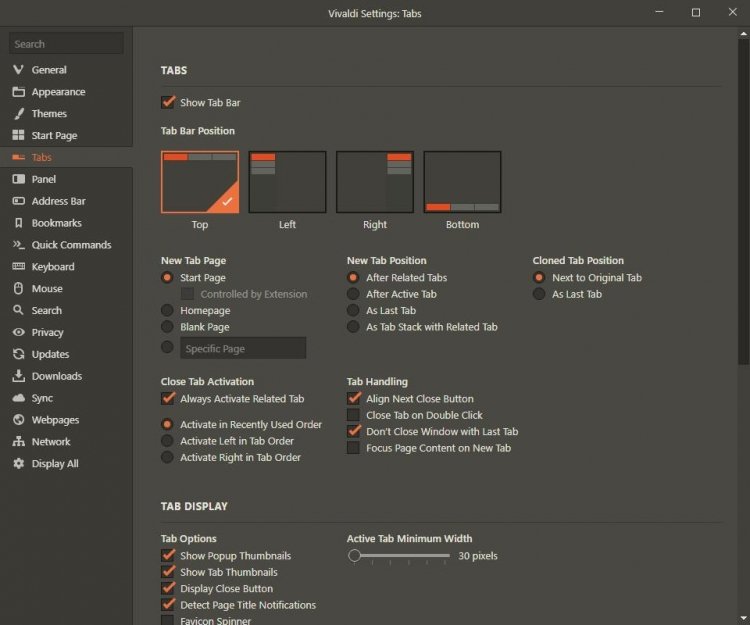
Task: Click the Start Page grid icon
Action: pos(18,135)
